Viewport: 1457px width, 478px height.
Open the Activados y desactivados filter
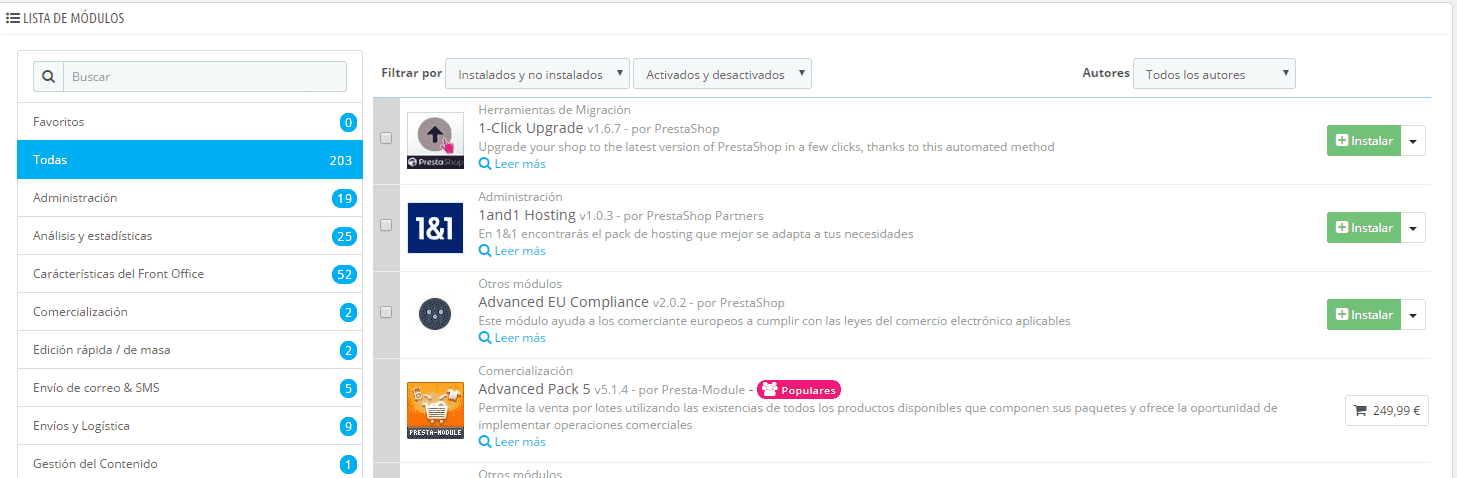pyautogui.click(x=723, y=74)
